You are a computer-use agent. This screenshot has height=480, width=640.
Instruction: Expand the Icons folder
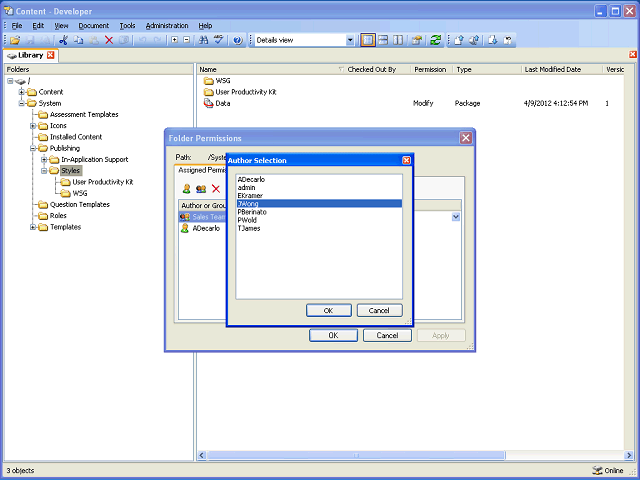33,126
